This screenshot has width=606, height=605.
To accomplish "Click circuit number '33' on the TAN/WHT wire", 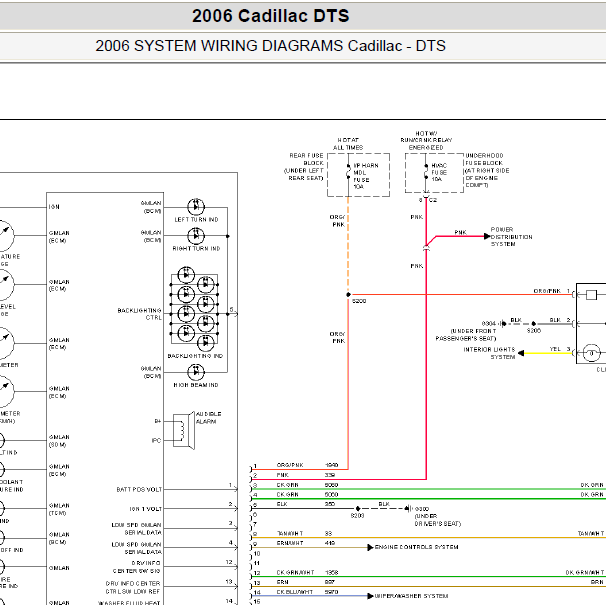I will pos(328,533).
